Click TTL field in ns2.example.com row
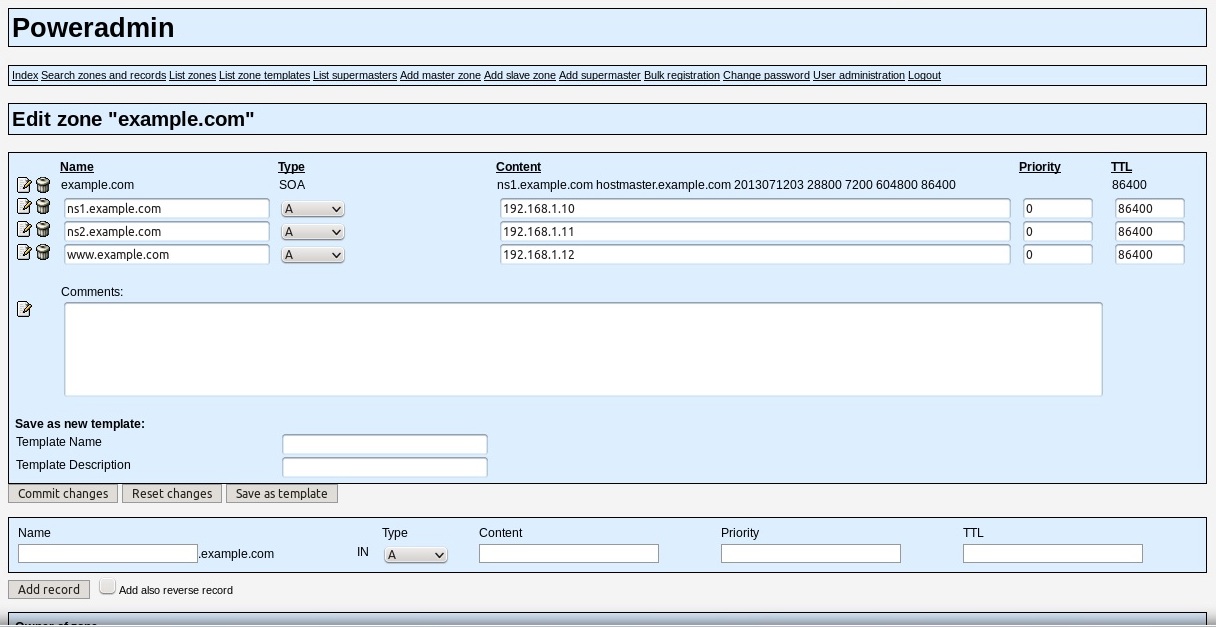Viewport: 1216px width, 627px height. coord(1150,231)
